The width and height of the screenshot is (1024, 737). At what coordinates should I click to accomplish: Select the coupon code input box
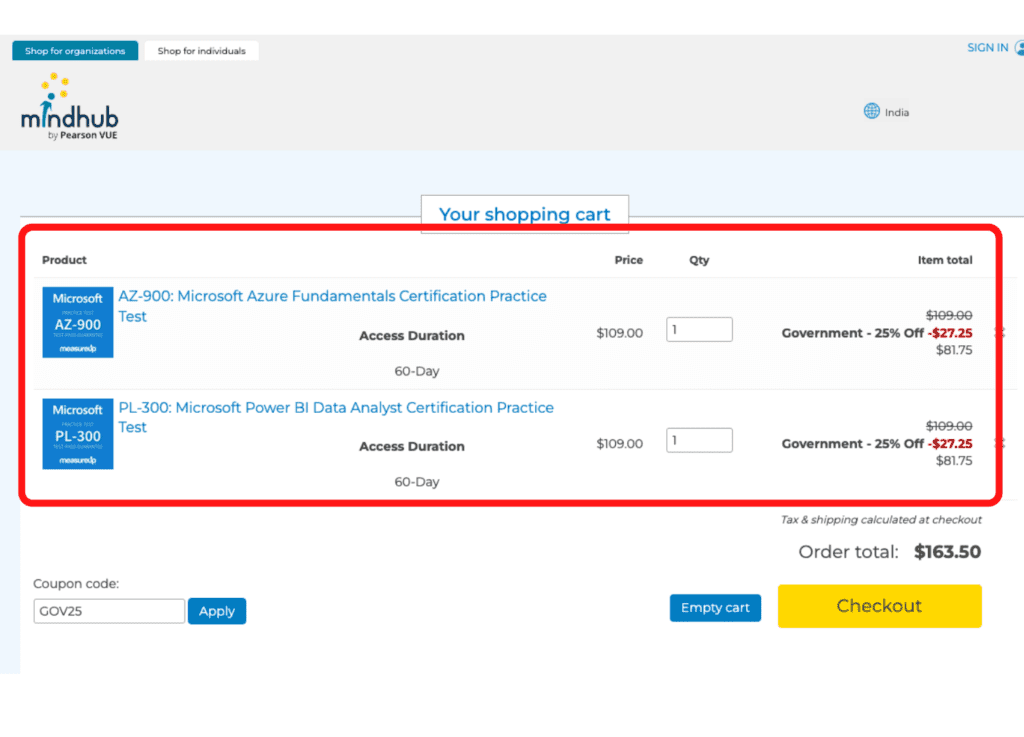point(108,611)
